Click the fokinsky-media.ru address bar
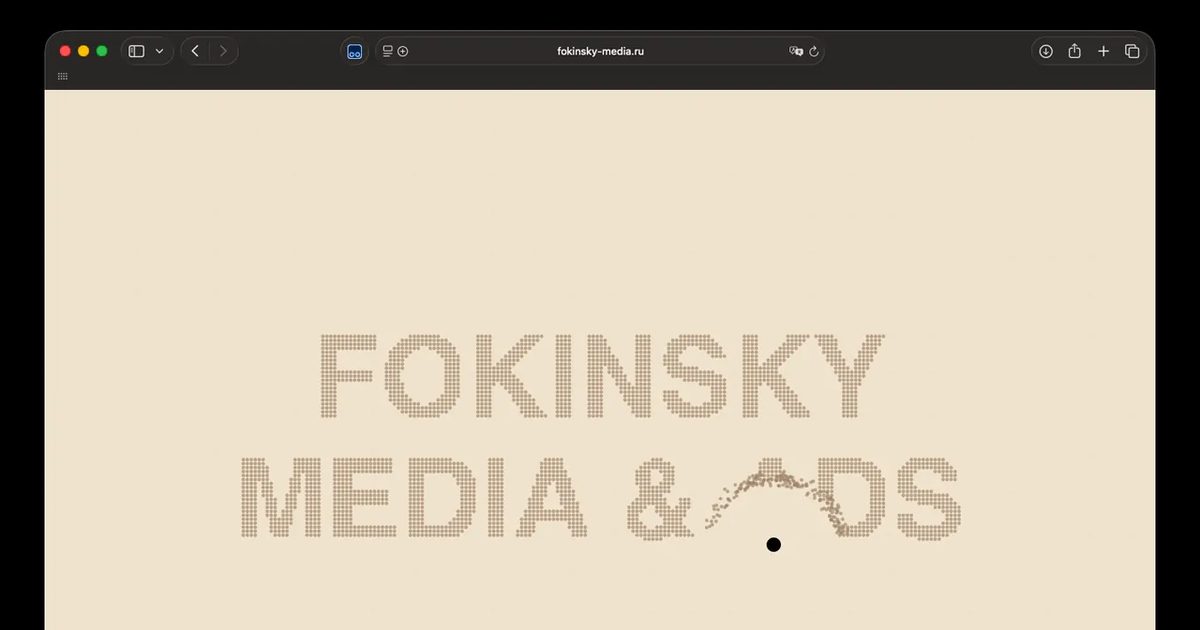This screenshot has width=1200, height=630. point(600,51)
